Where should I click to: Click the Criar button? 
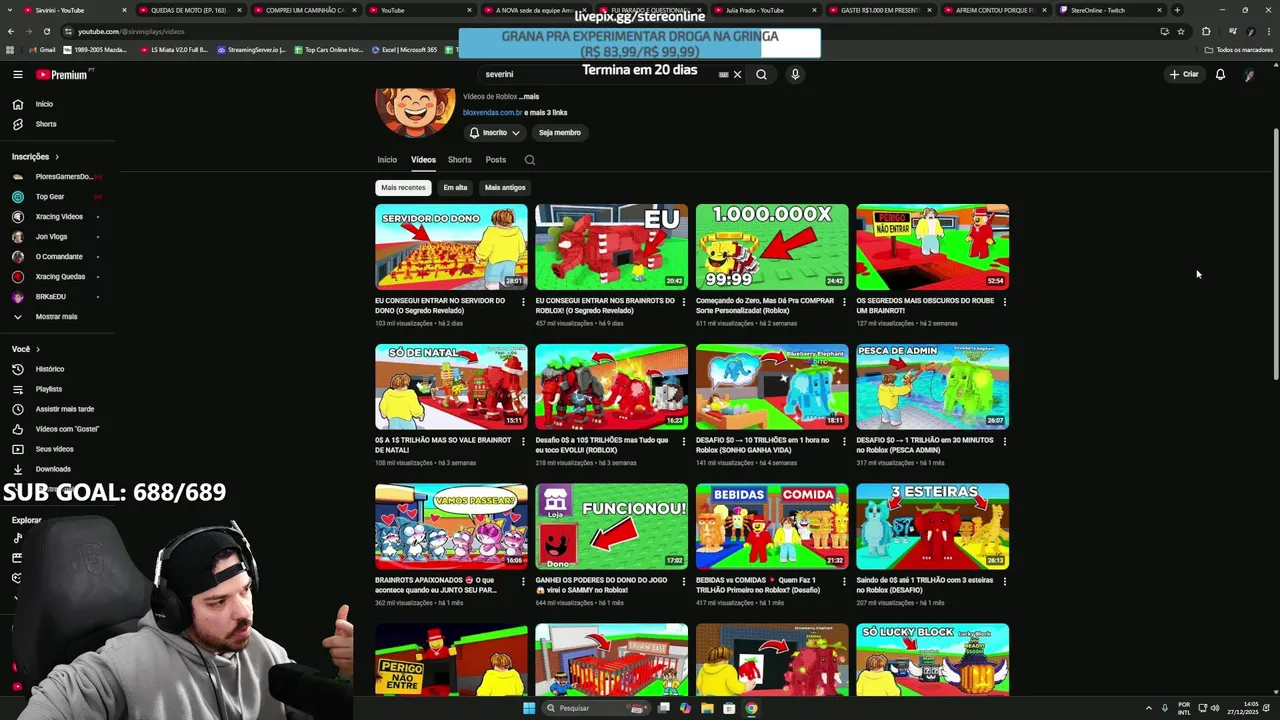pos(1184,74)
